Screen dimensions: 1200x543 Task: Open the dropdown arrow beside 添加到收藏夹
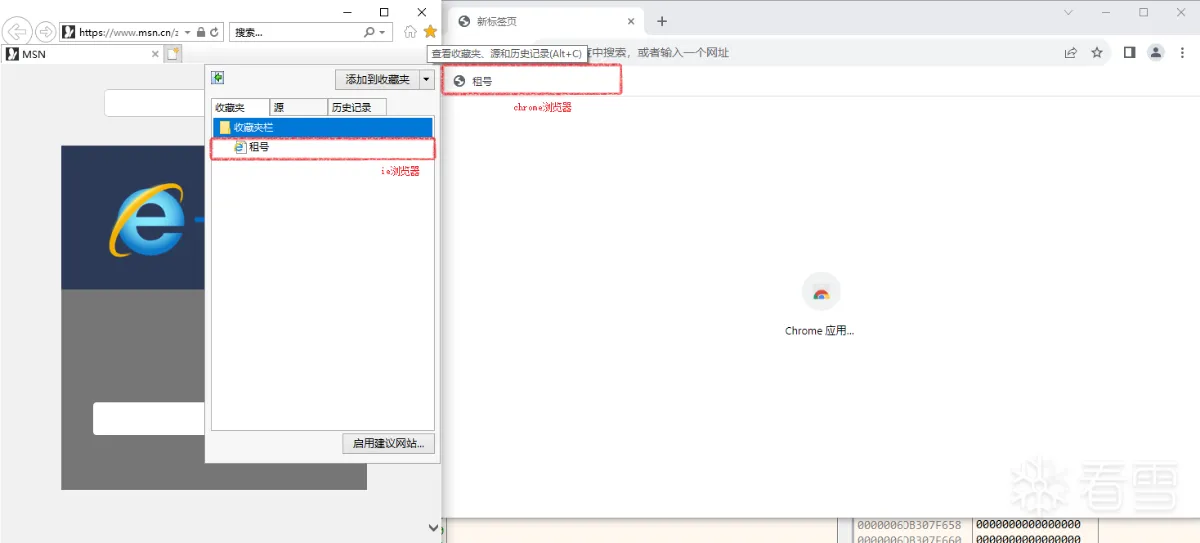pyautogui.click(x=427, y=79)
